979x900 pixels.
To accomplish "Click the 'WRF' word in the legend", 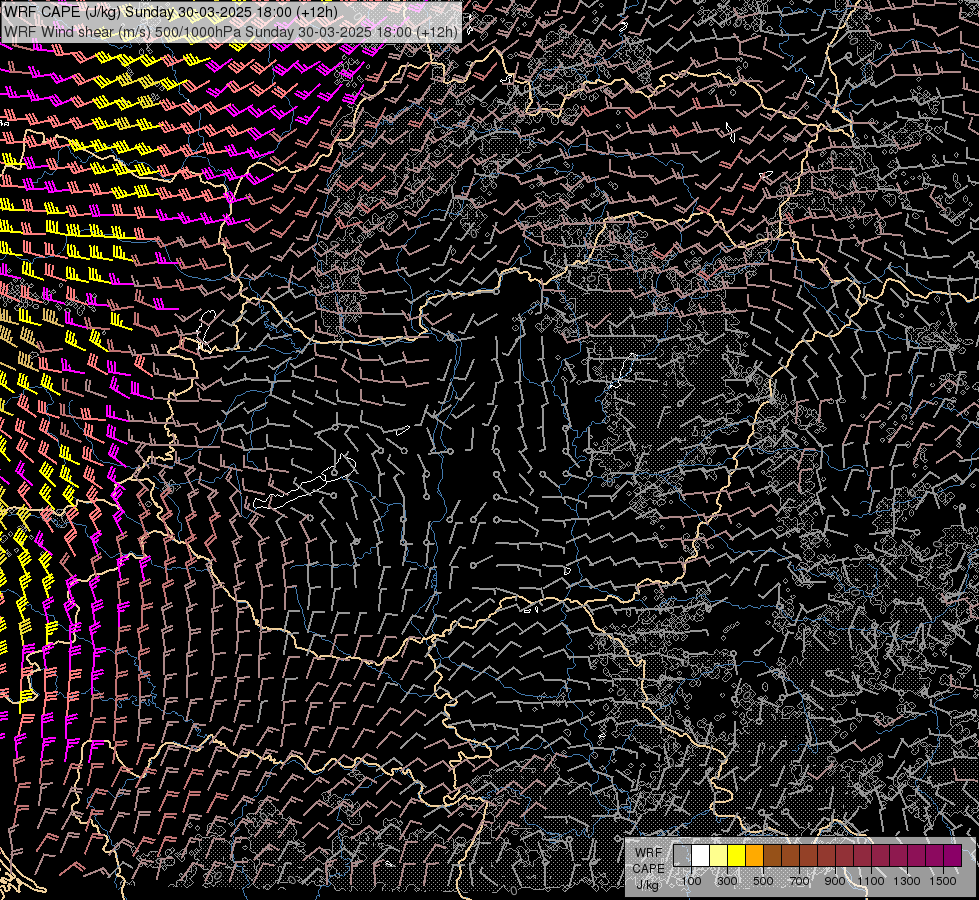I will (x=649, y=853).
